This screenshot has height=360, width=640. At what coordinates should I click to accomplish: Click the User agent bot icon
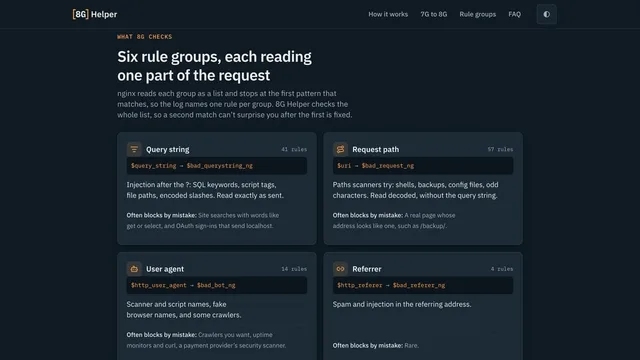[134, 269]
